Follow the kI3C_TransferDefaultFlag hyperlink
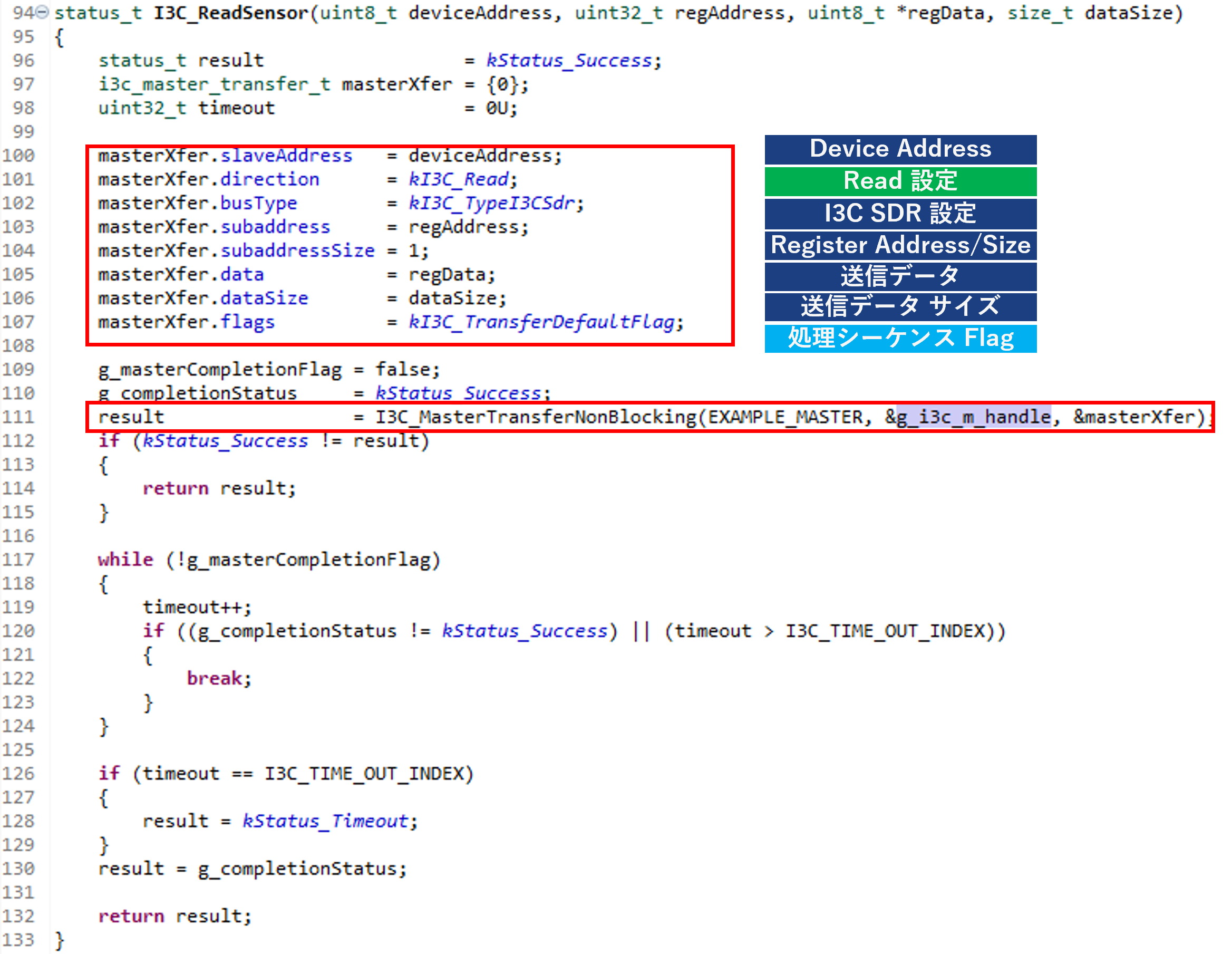 pyautogui.click(x=545, y=322)
